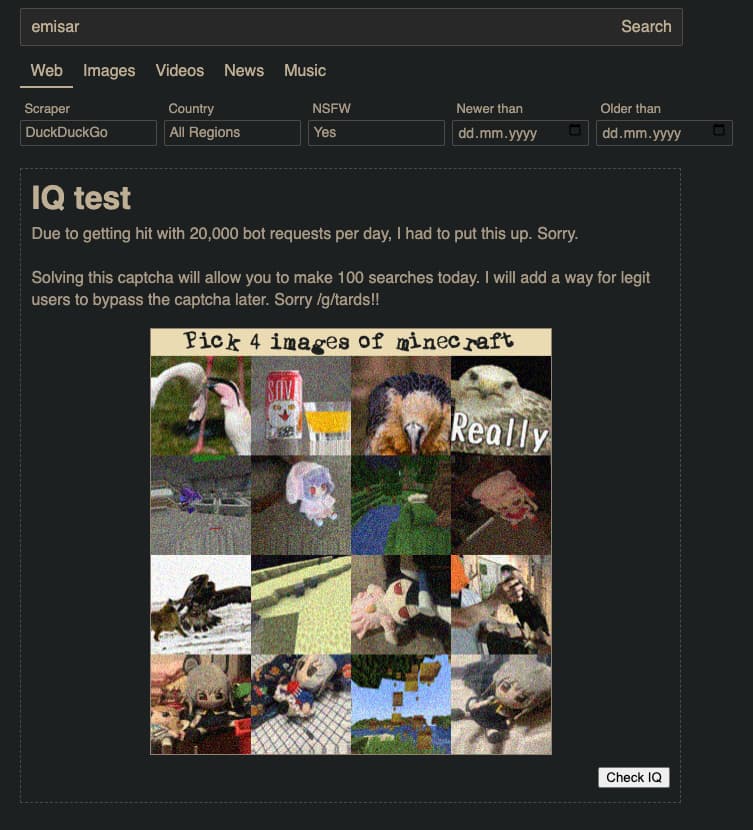Select the gray-haired plush on white fabric image
Image resolution: width=753 pixels, height=830 pixels.
click(501, 704)
